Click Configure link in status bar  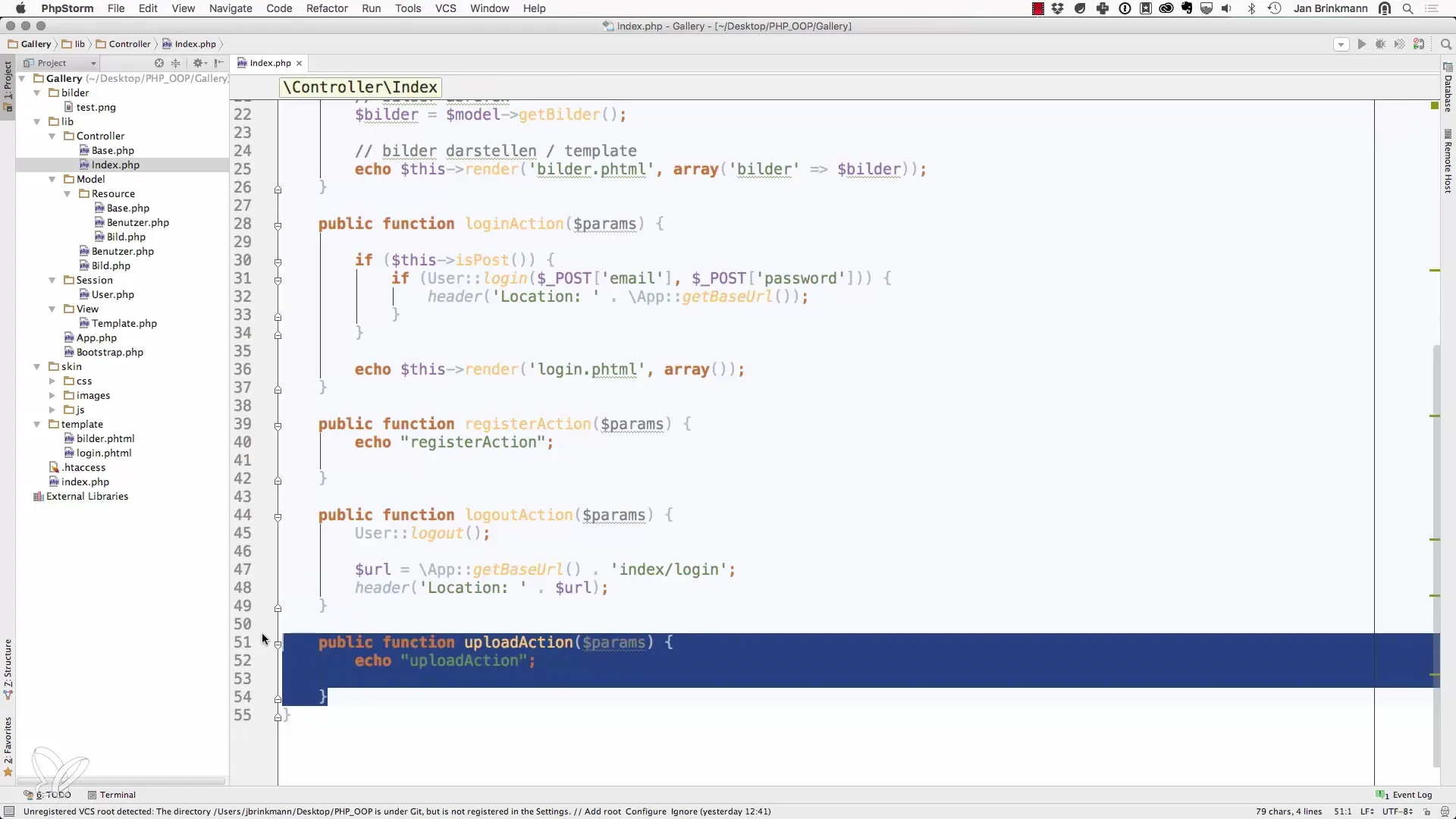tap(646, 811)
